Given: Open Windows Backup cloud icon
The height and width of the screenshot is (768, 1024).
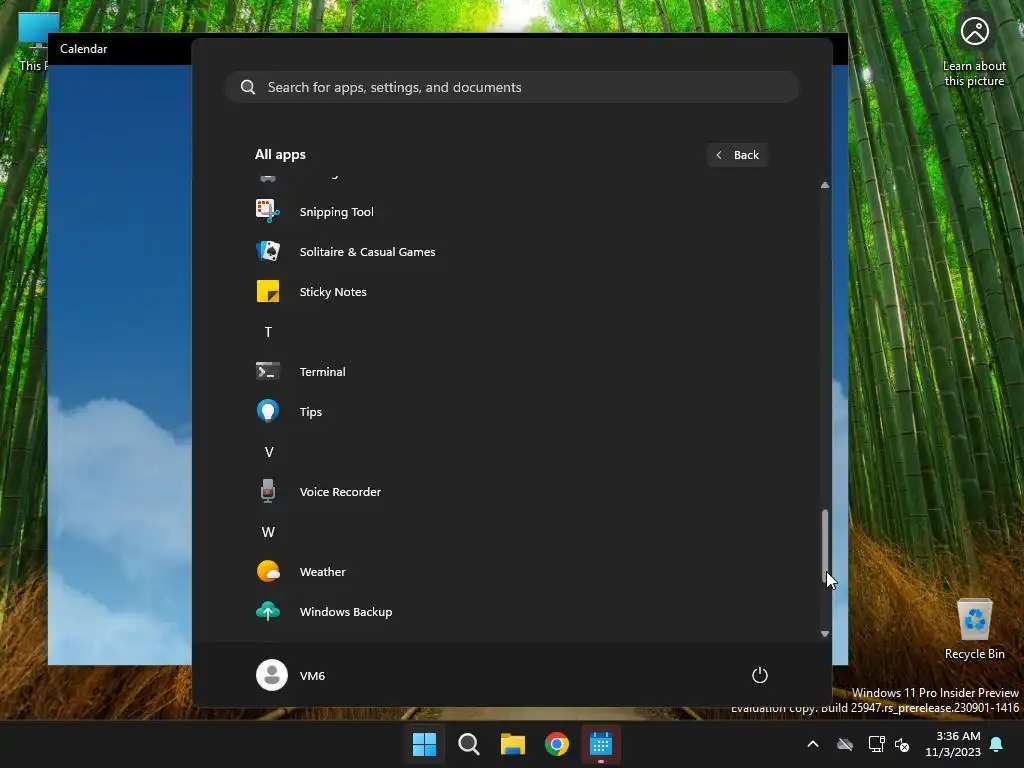Looking at the screenshot, I should [x=268, y=611].
